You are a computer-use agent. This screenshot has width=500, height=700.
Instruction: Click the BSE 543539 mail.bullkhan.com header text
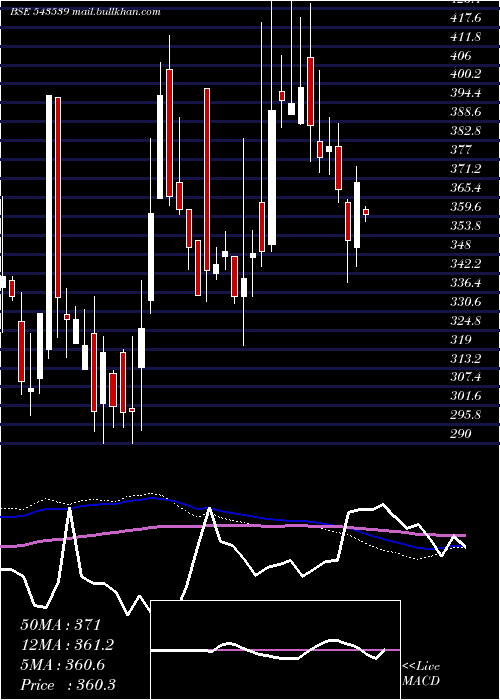point(85,12)
